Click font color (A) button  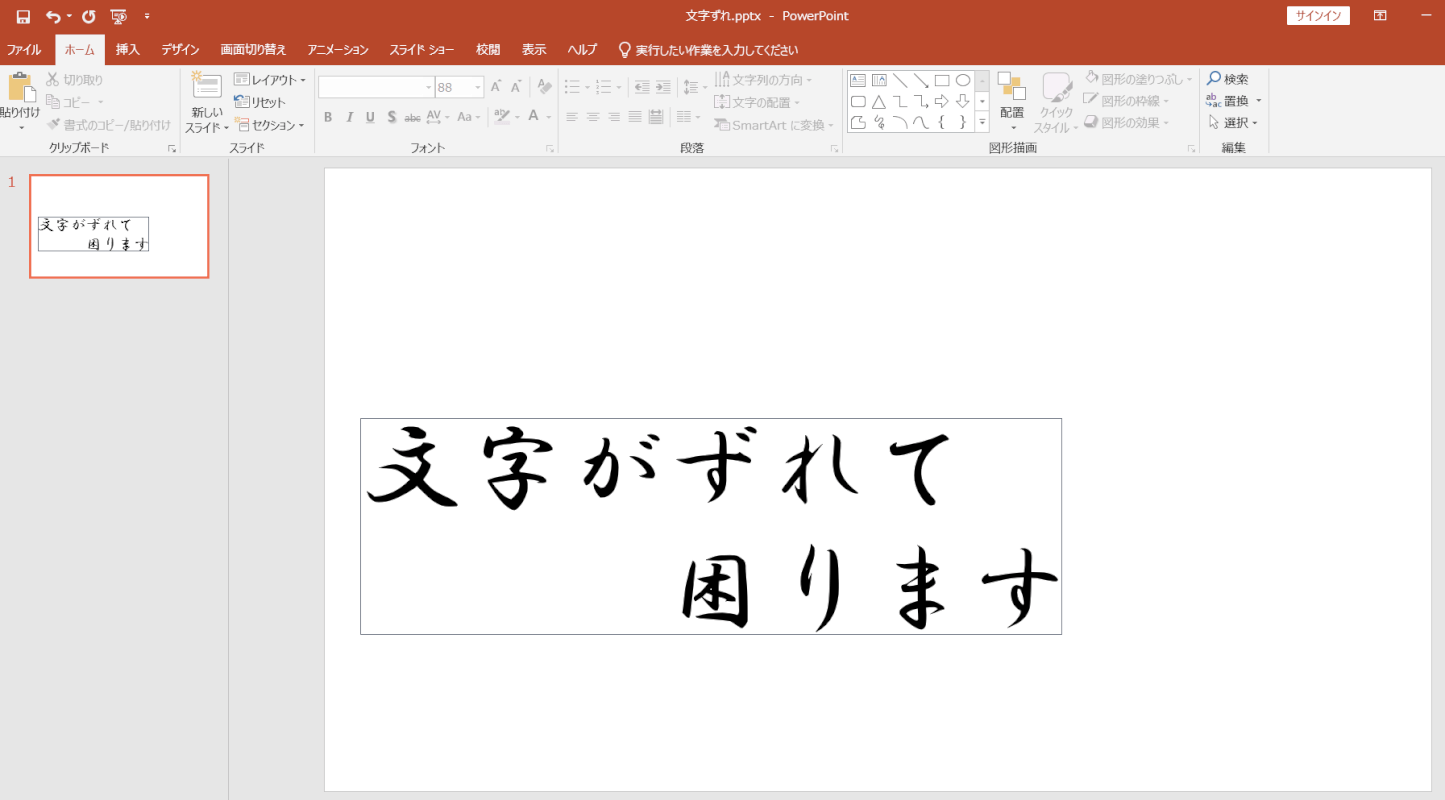click(x=534, y=117)
